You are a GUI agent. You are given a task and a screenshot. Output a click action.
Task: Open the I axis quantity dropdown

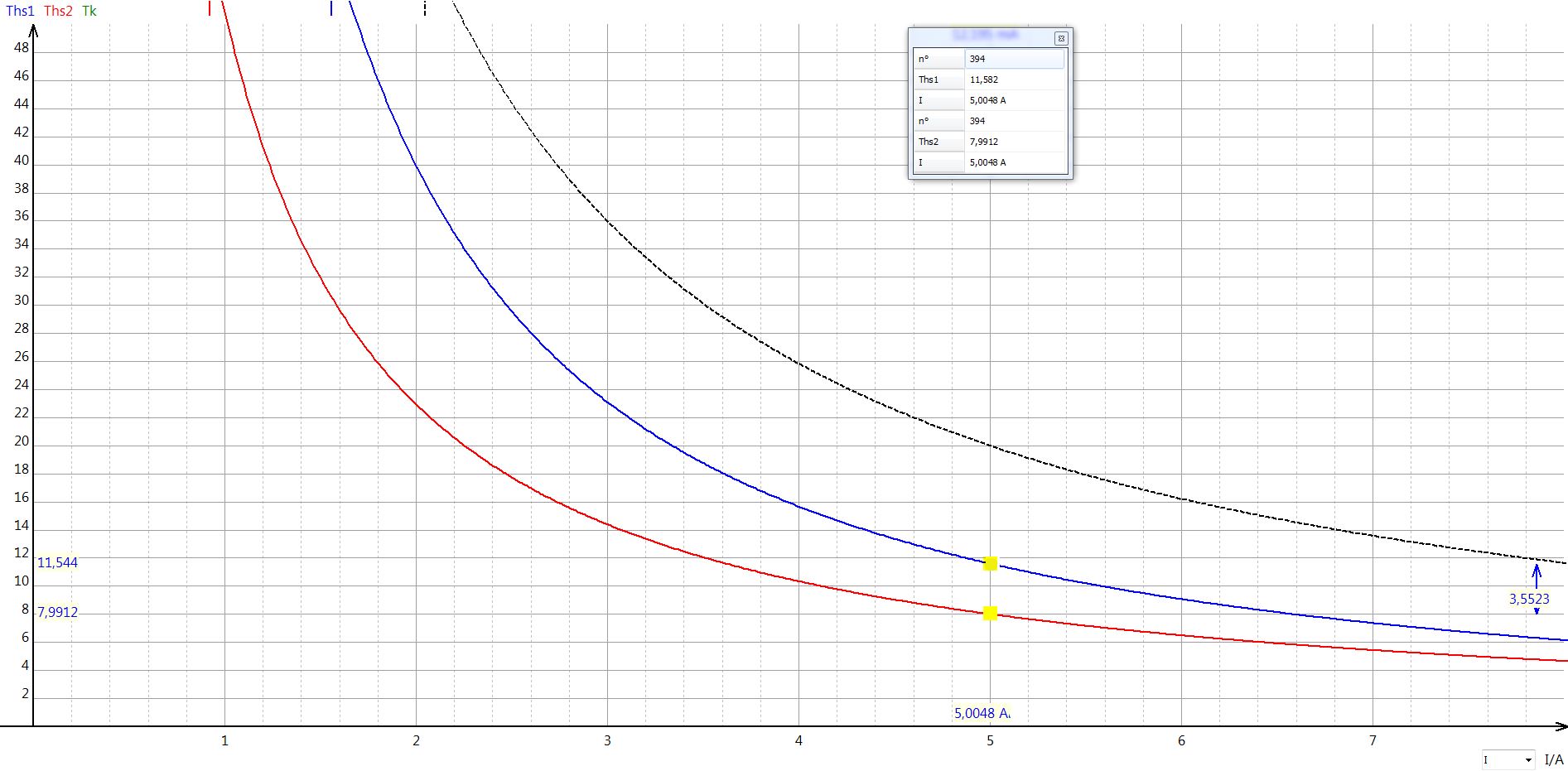click(x=1527, y=759)
